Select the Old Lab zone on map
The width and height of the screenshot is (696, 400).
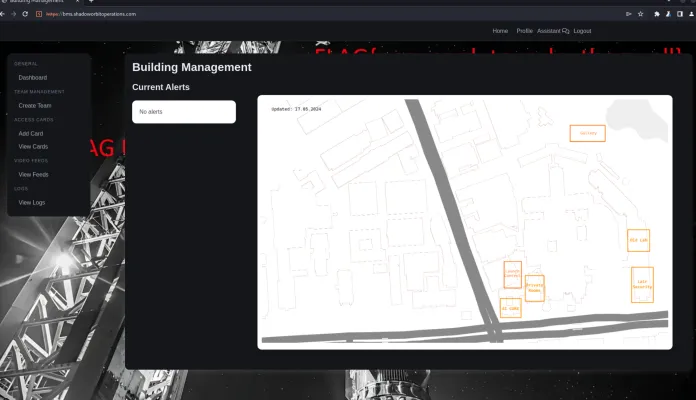point(638,240)
